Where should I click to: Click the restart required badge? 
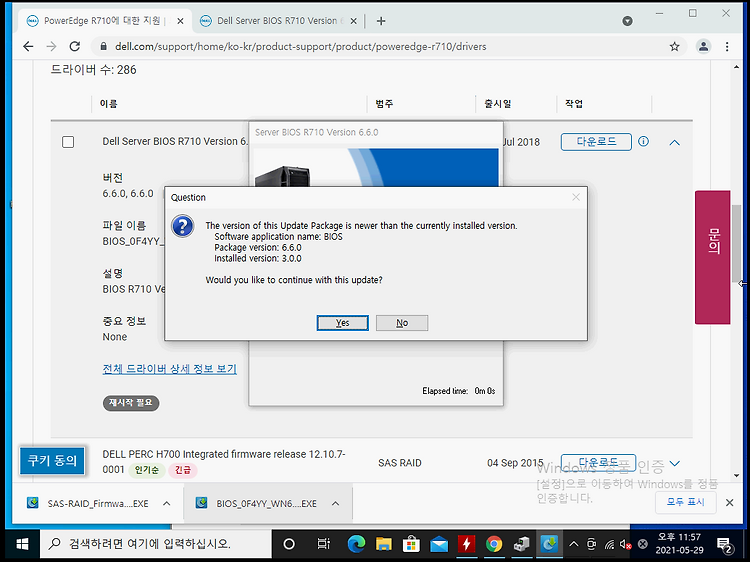point(131,403)
